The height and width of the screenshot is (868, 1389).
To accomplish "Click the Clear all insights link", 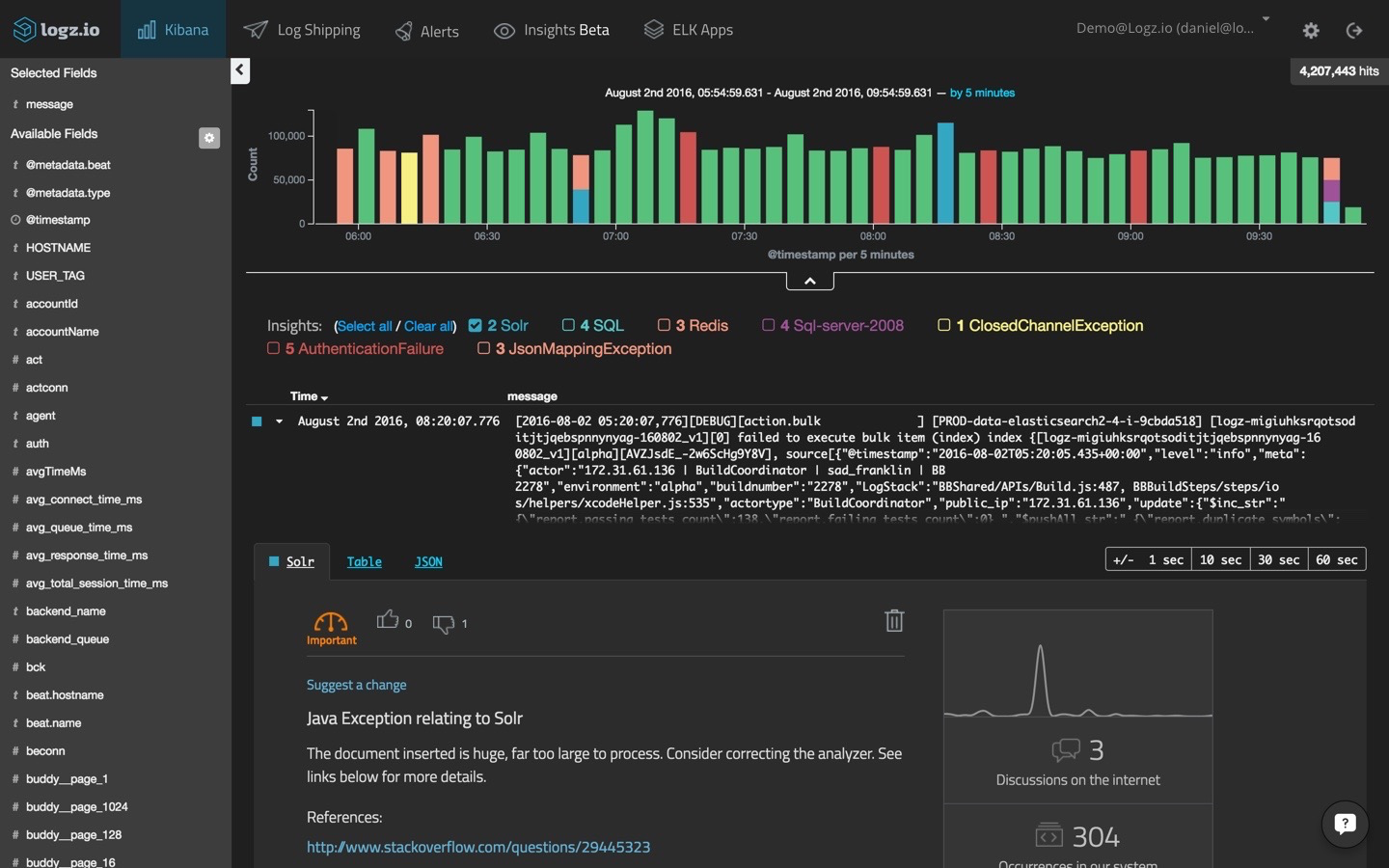I will coord(429,327).
